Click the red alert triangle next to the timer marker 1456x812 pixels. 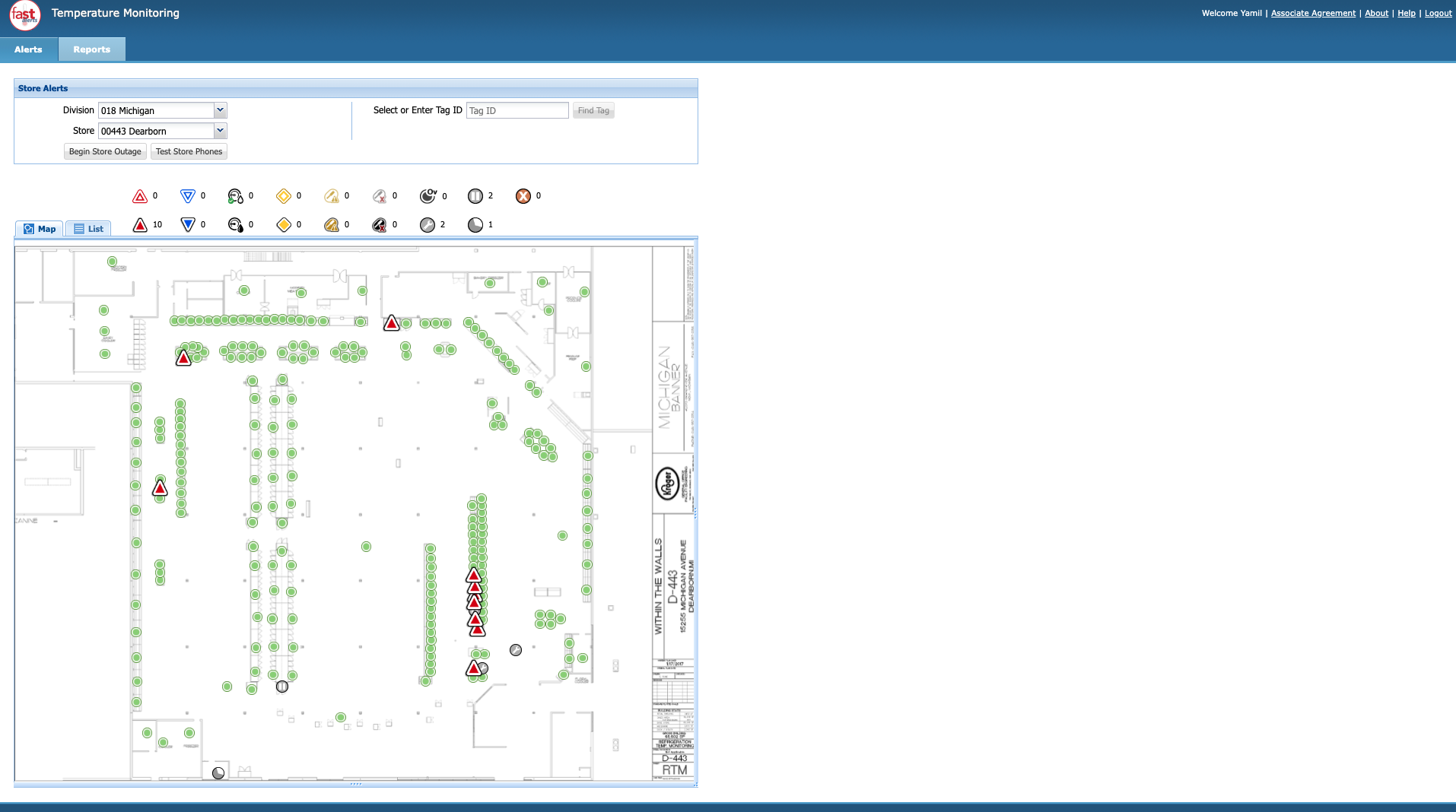[474, 668]
